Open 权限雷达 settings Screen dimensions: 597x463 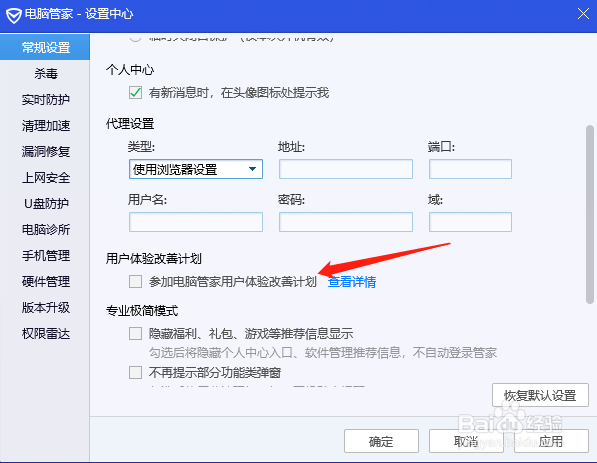[45, 334]
